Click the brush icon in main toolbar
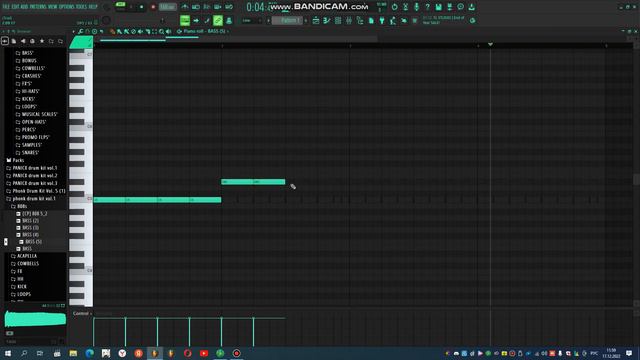Viewport: 640px width, 360px height. click(x=207, y=20)
